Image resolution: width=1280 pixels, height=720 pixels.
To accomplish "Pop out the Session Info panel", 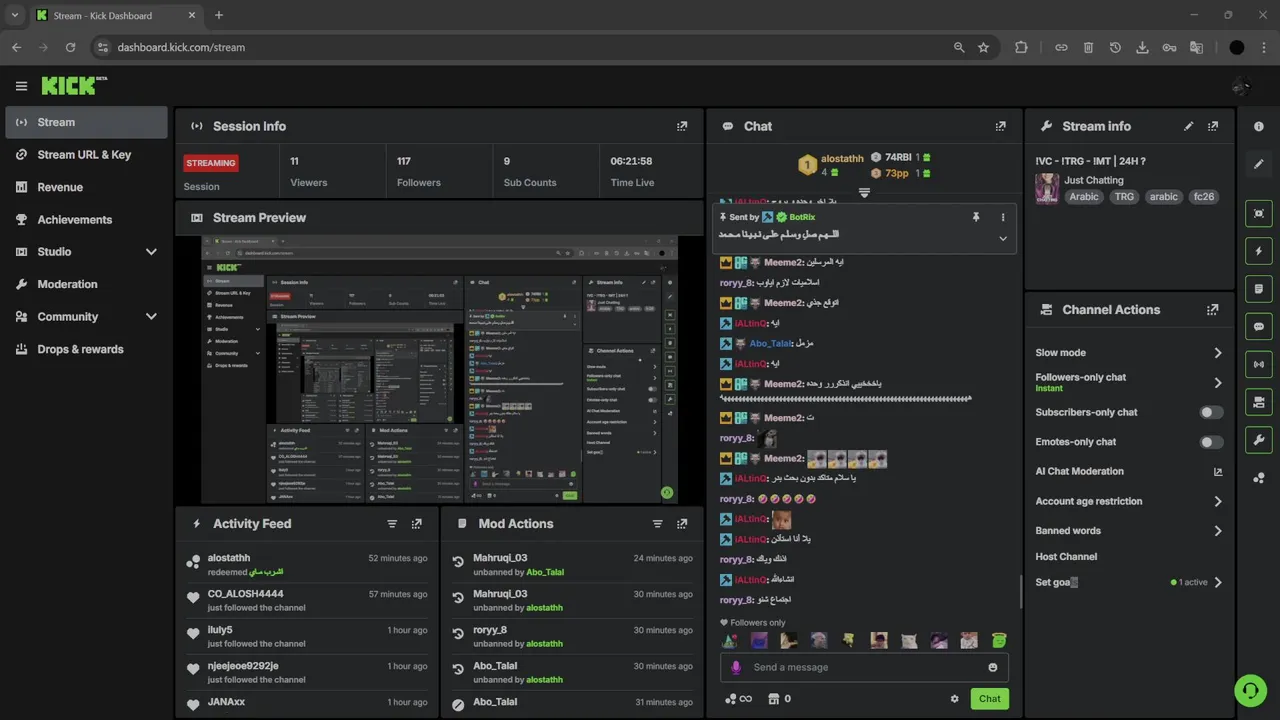I will (682, 126).
